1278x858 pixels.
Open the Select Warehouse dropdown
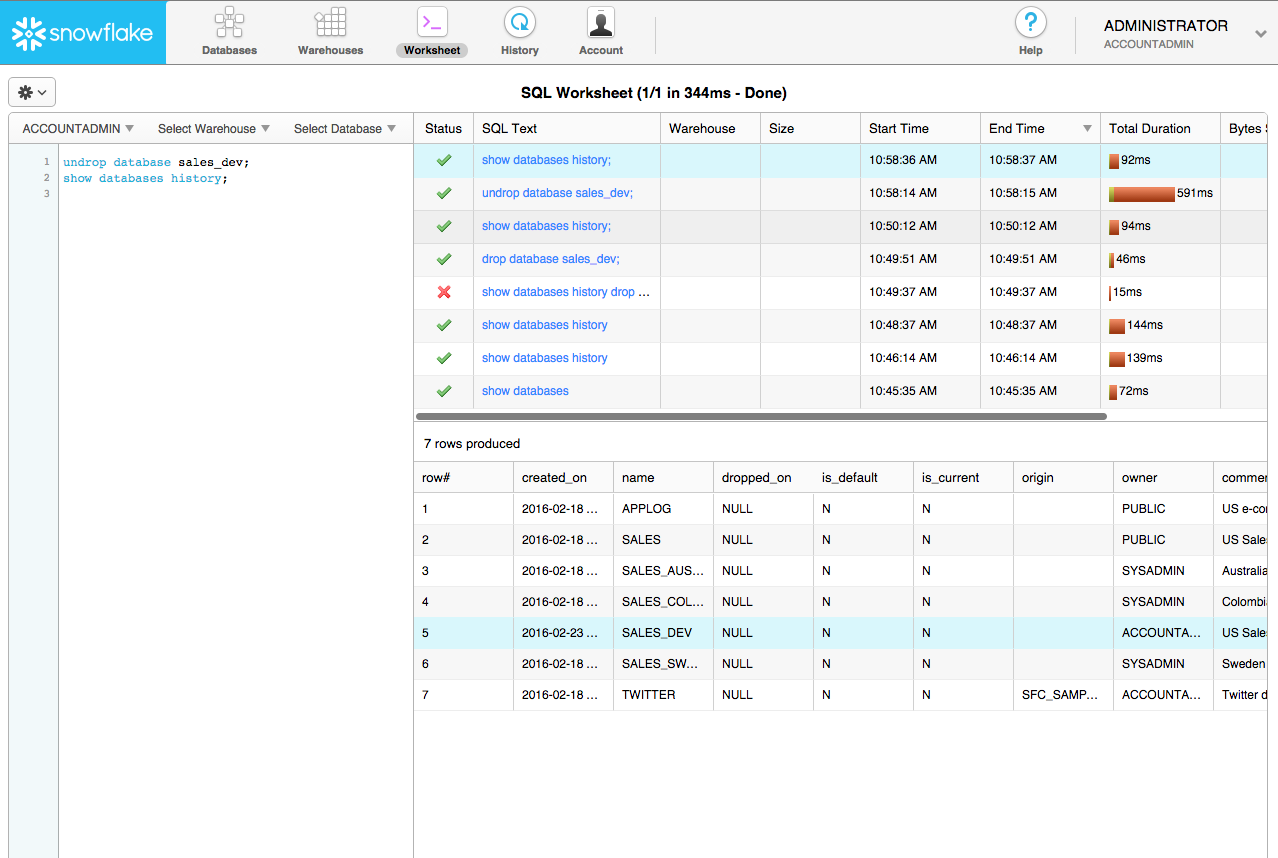click(x=214, y=128)
